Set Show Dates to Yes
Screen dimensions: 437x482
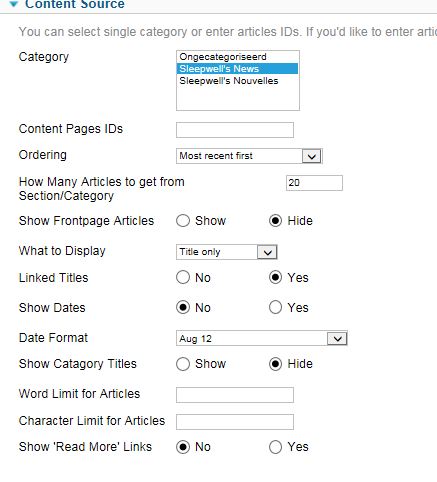pyautogui.click(x=276, y=307)
